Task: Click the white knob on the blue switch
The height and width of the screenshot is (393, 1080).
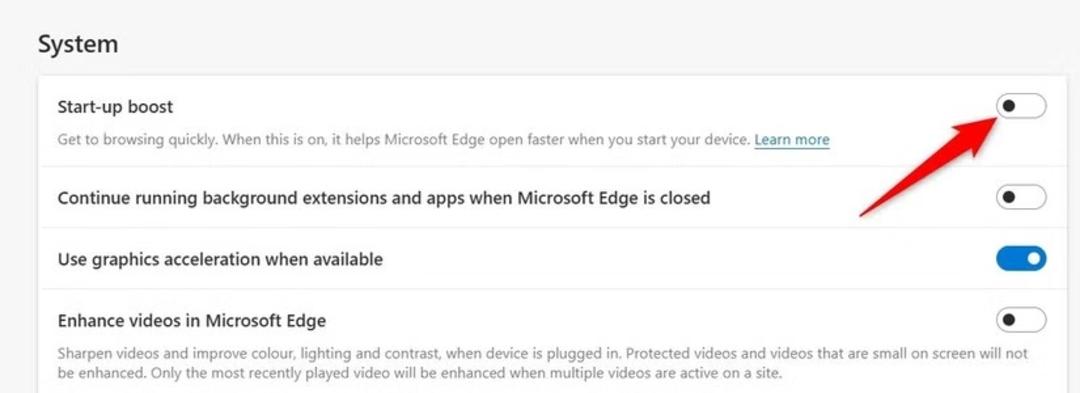Action: point(1034,259)
